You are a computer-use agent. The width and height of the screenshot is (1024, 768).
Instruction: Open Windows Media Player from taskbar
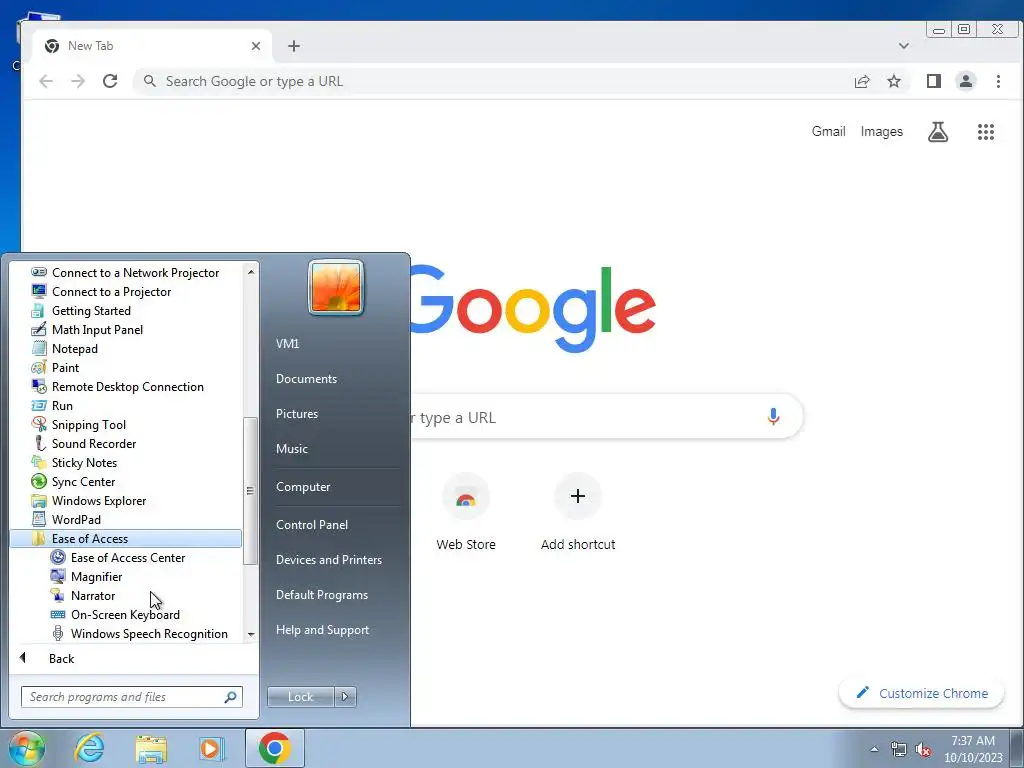(210, 748)
